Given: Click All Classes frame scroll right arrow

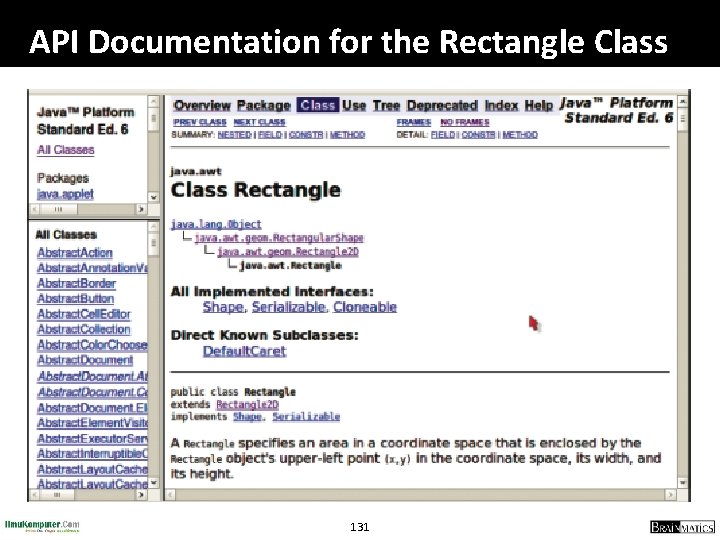Looking at the screenshot, I should 141,495.
